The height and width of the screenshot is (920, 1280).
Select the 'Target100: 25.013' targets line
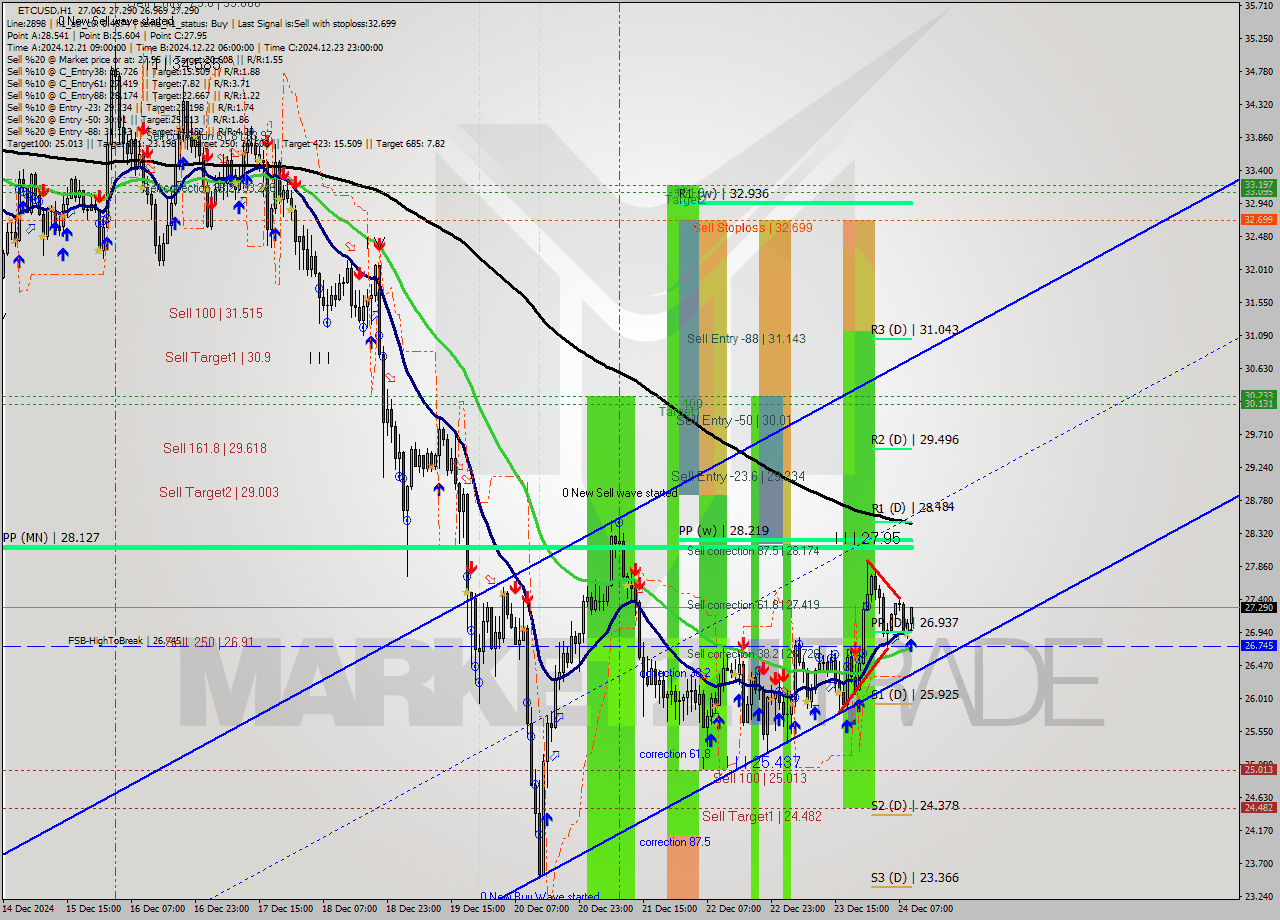[225, 143]
